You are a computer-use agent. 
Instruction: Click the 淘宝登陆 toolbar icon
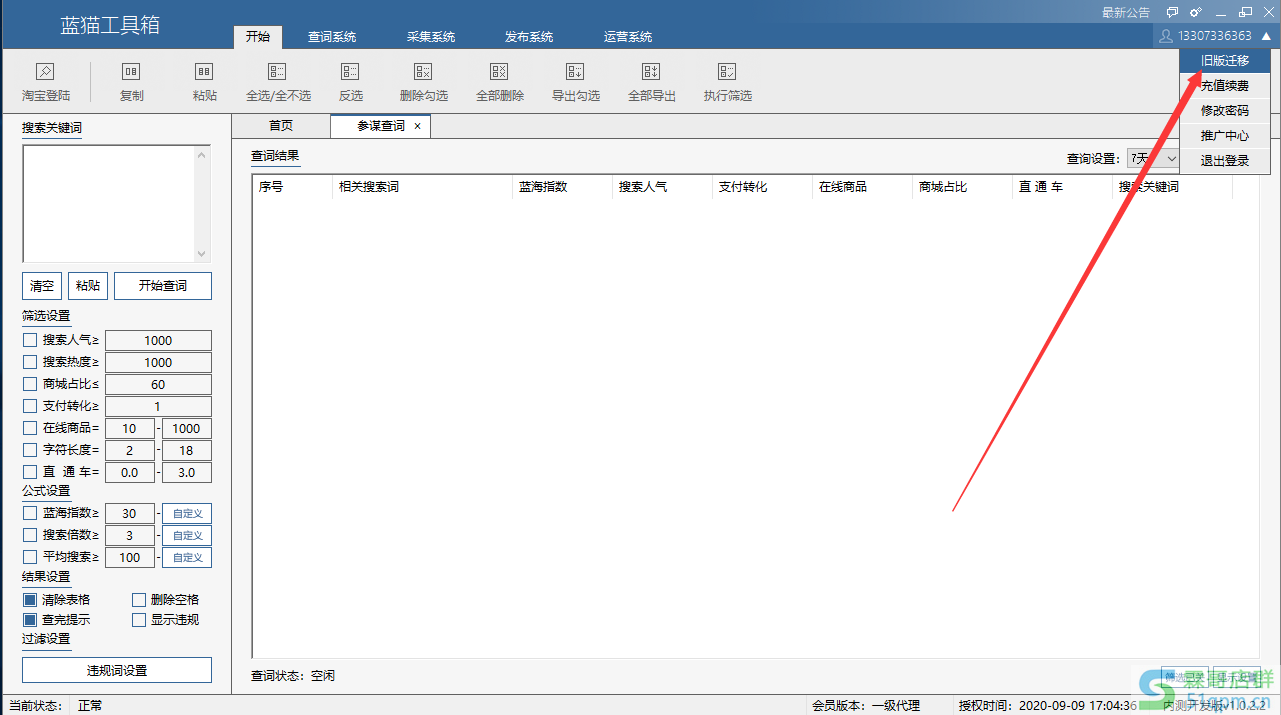click(45, 72)
